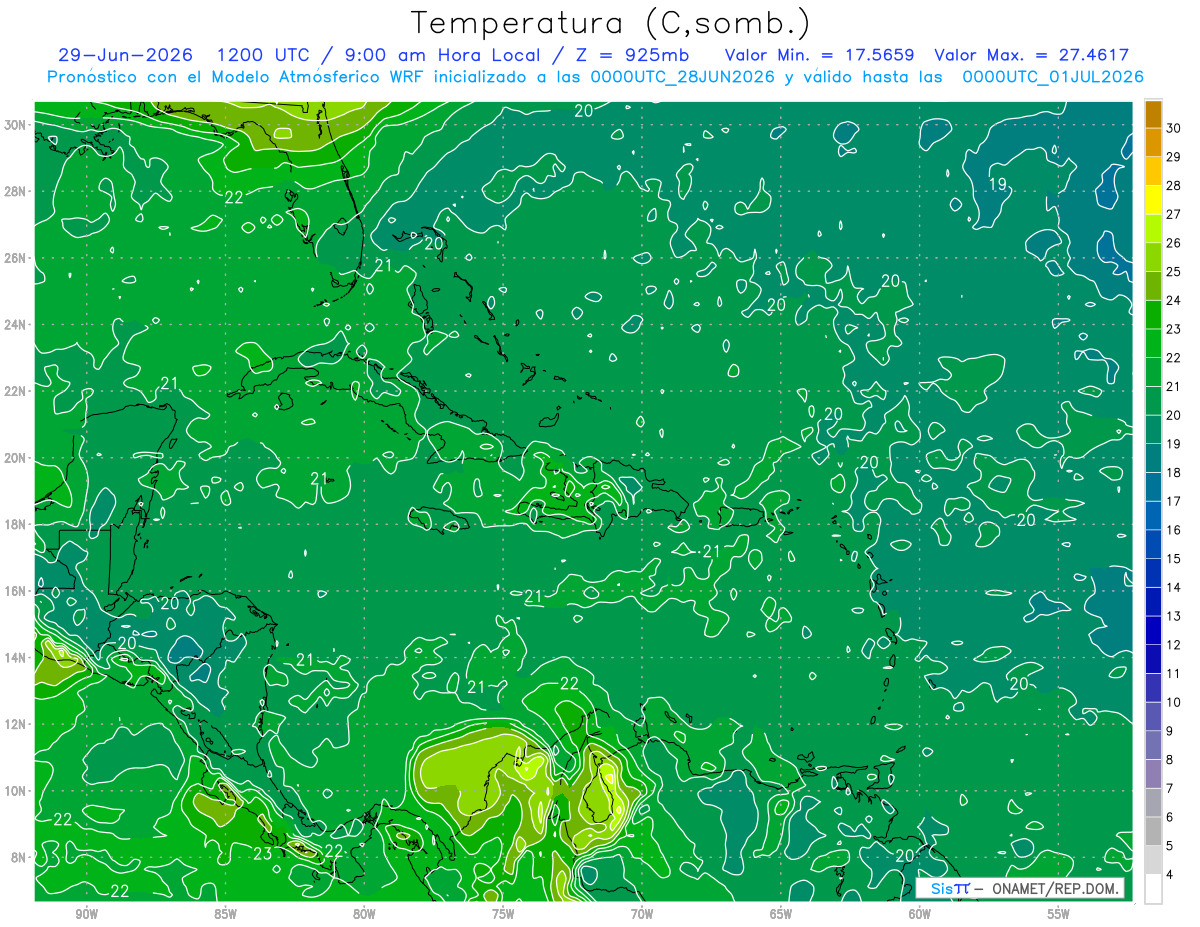Screen dimensions: 1200x927
Task: Click the "29" value on the colorbar legend
Action: (x=1175, y=156)
